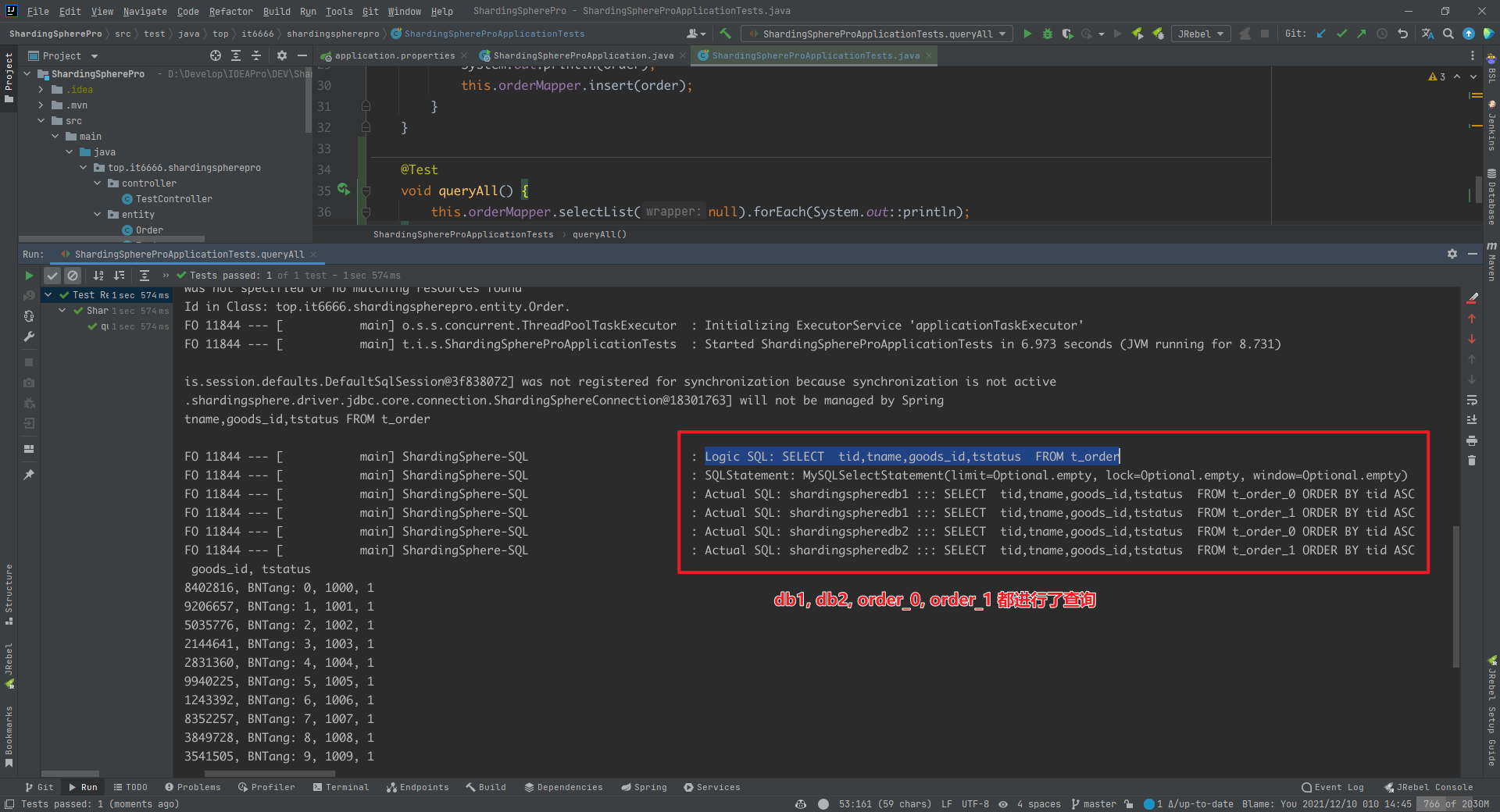Click Rerun failed tests icon in Run sidebar
This screenshot has width=1500, height=812.
[x=29, y=296]
